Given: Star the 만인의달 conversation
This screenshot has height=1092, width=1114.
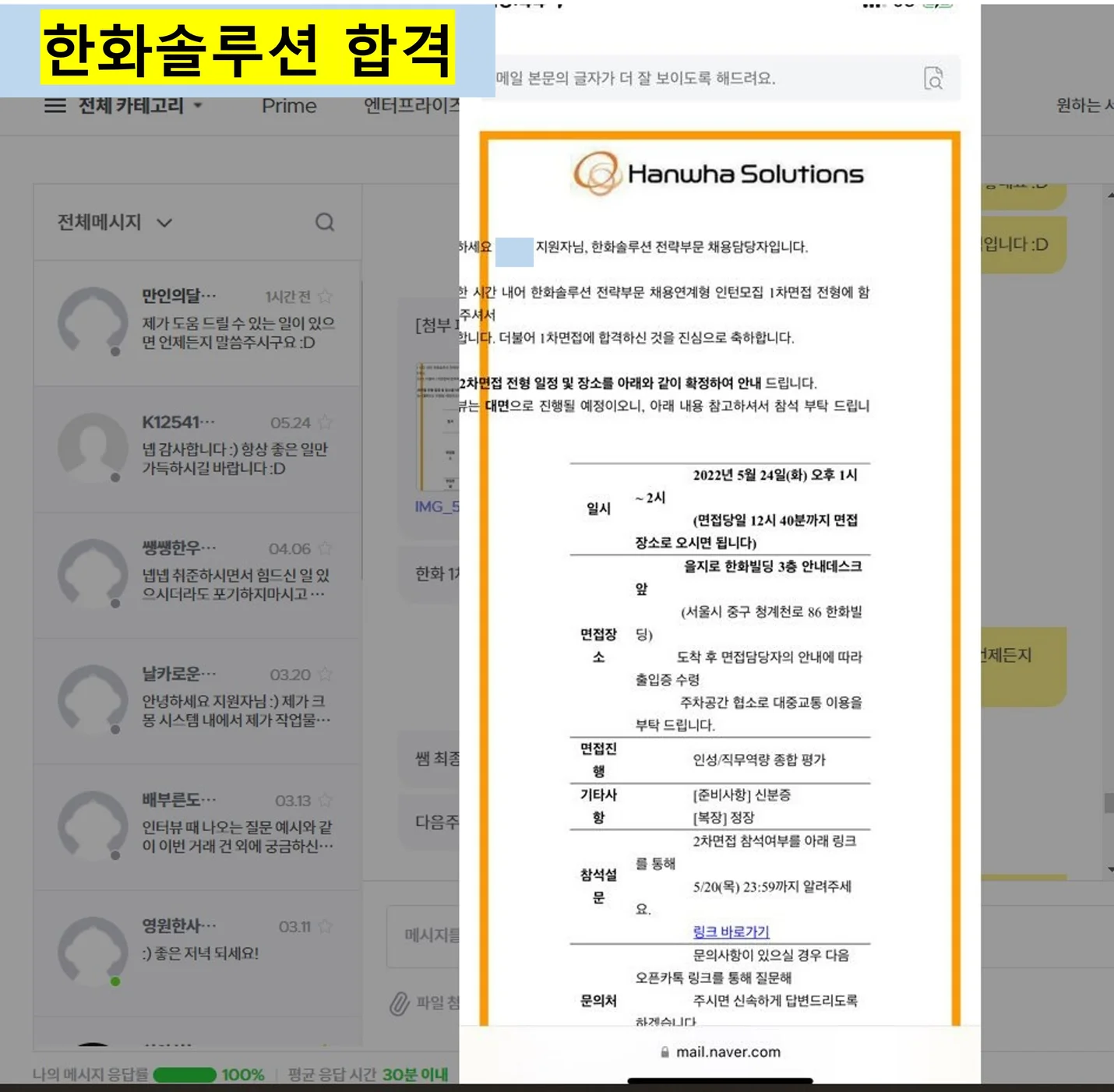Looking at the screenshot, I should click(326, 297).
